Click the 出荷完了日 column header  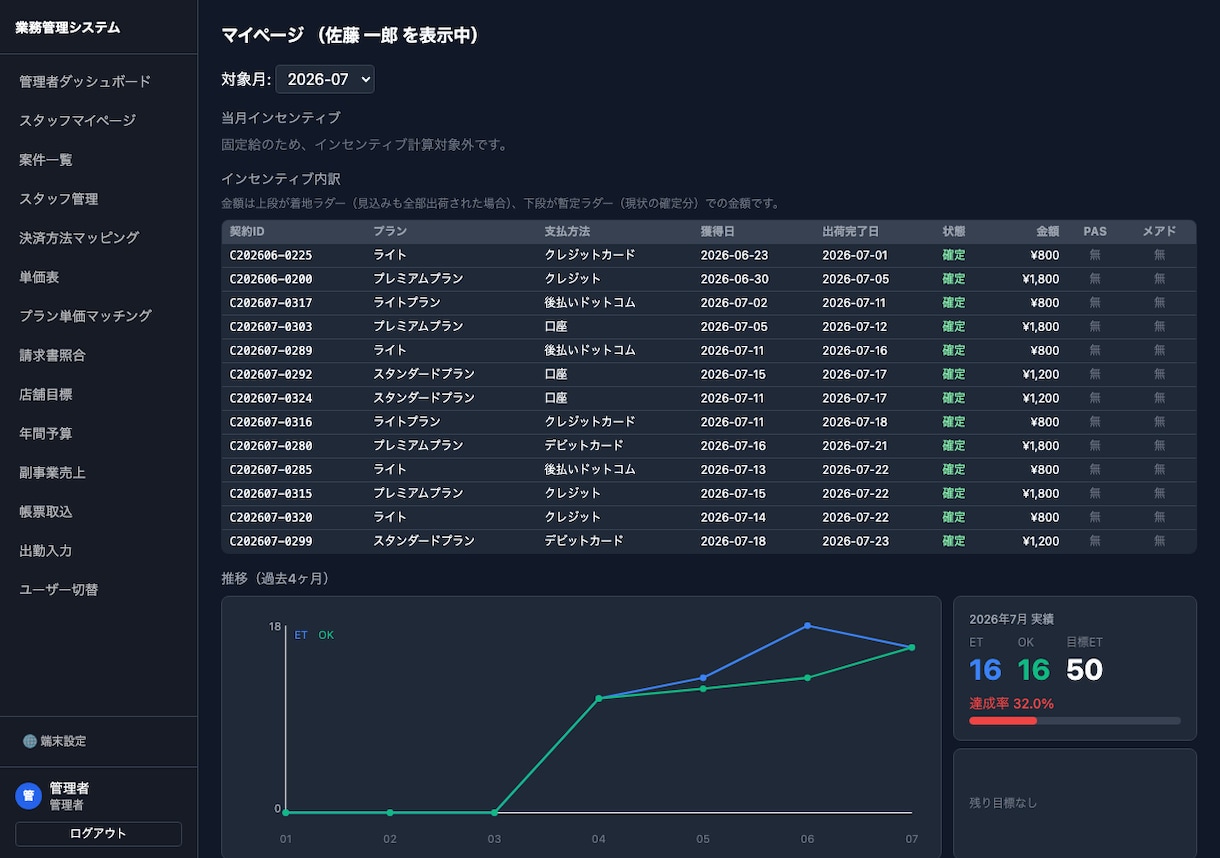[x=851, y=231]
